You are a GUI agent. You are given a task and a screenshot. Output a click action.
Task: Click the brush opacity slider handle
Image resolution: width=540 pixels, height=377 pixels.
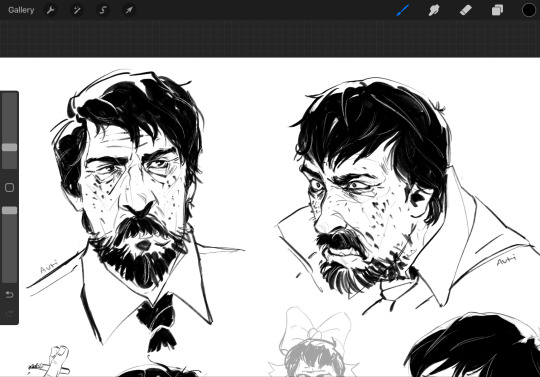point(9,210)
